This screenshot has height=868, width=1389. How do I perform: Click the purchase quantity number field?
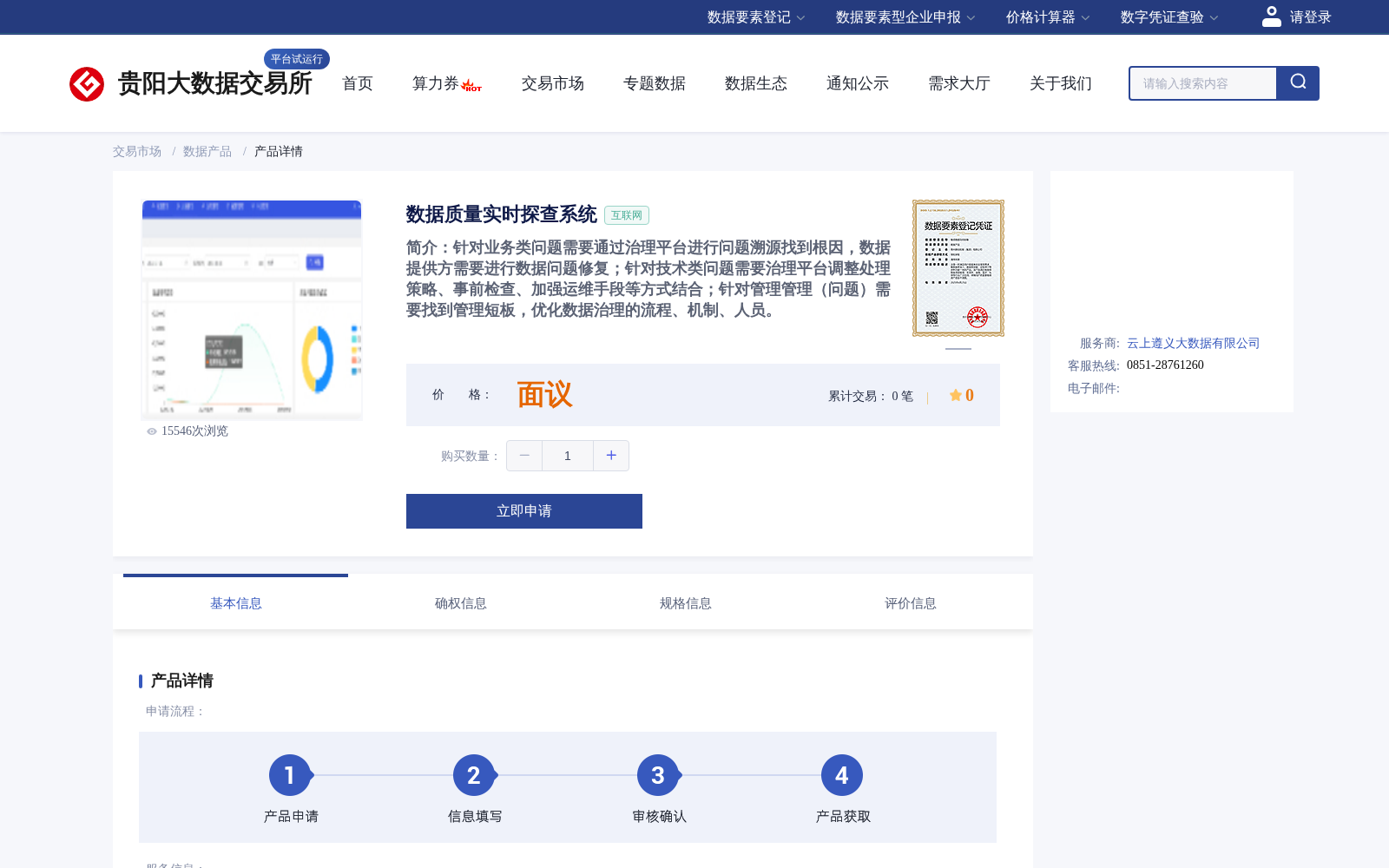click(568, 456)
